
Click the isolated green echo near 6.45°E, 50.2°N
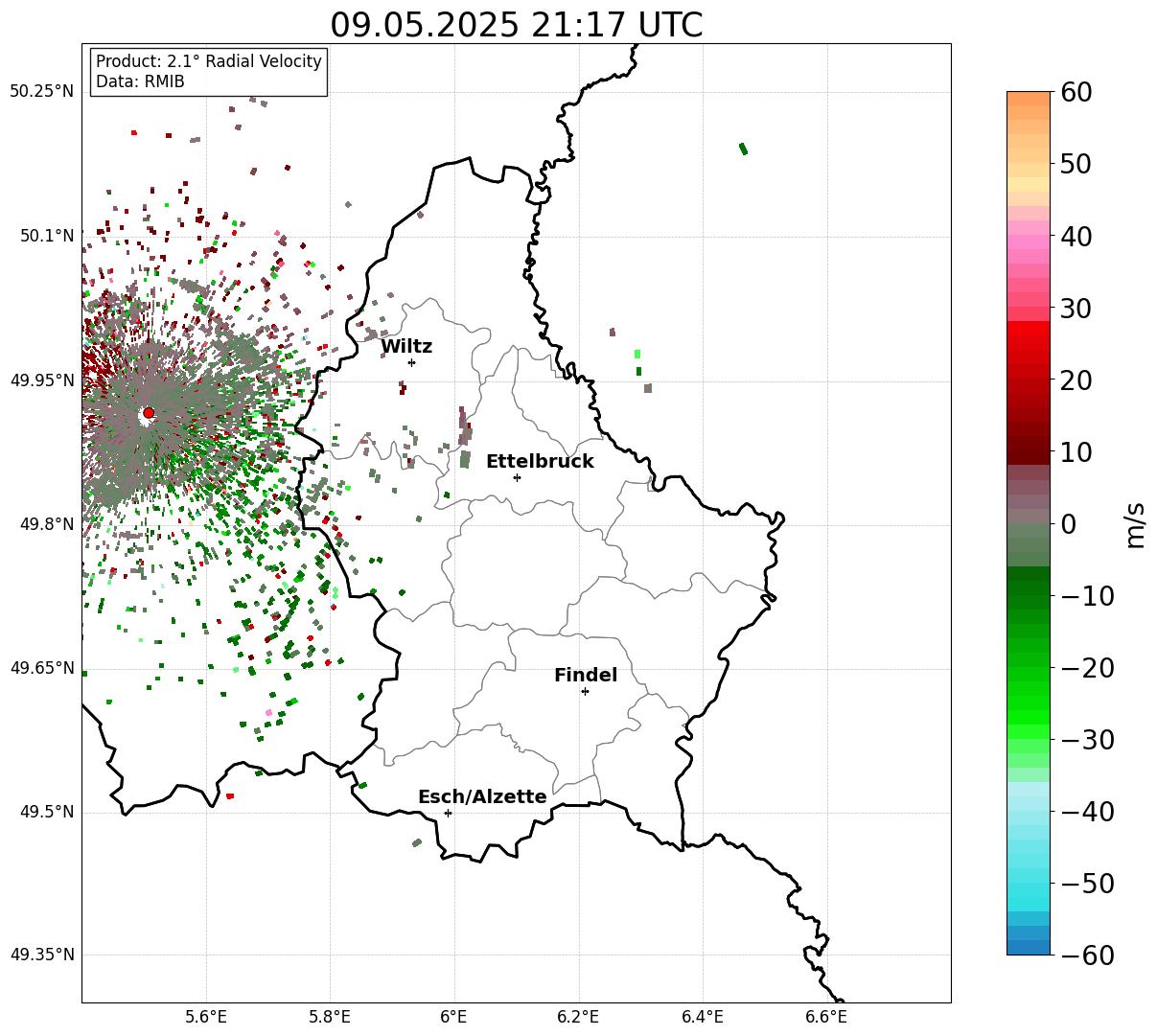(x=743, y=149)
